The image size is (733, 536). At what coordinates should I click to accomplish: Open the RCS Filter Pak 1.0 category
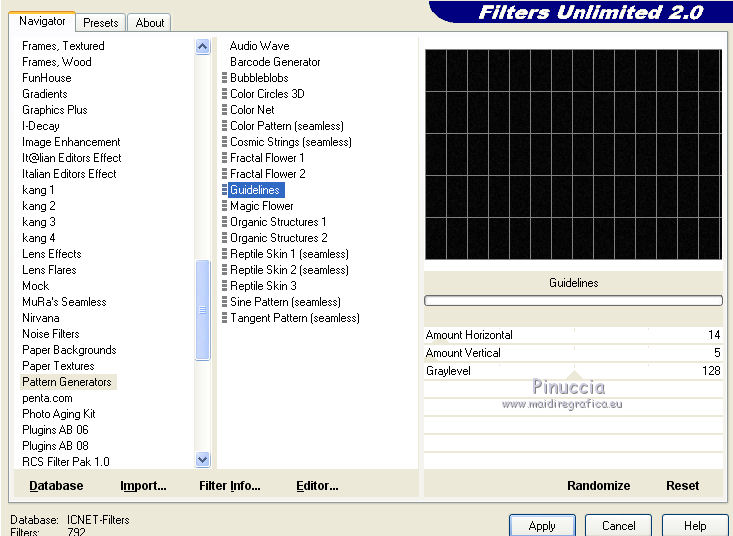point(65,462)
